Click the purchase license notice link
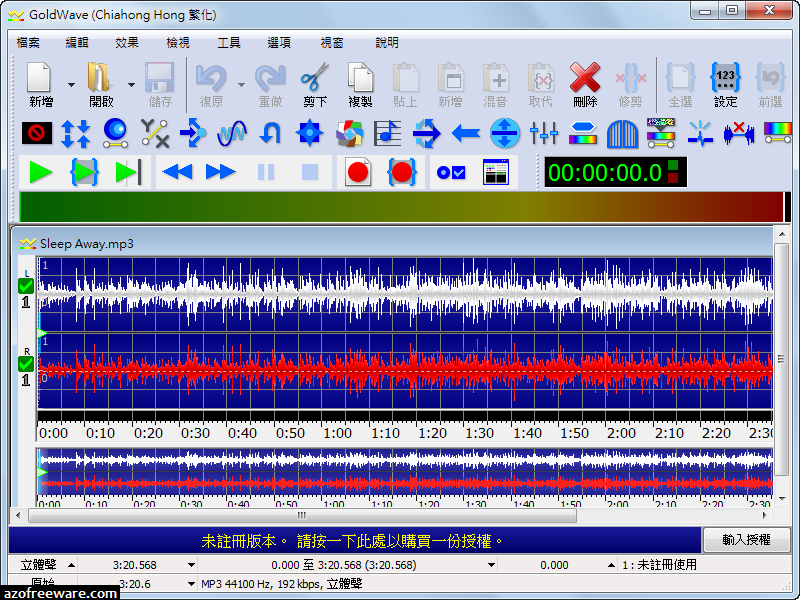The image size is (800, 600). [x=352, y=542]
